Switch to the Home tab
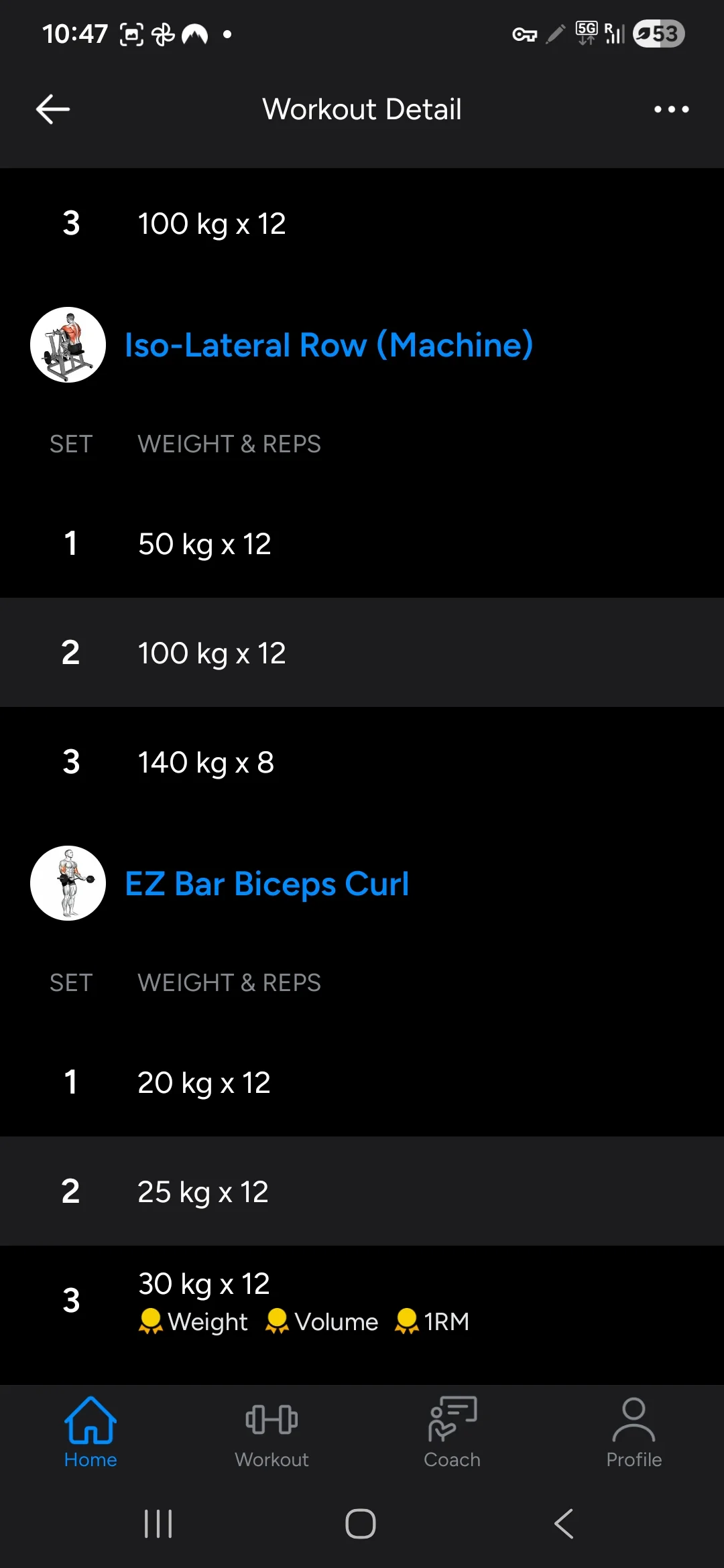The width and height of the screenshot is (724, 1568). pyautogui.click(x=90, y=1433)
